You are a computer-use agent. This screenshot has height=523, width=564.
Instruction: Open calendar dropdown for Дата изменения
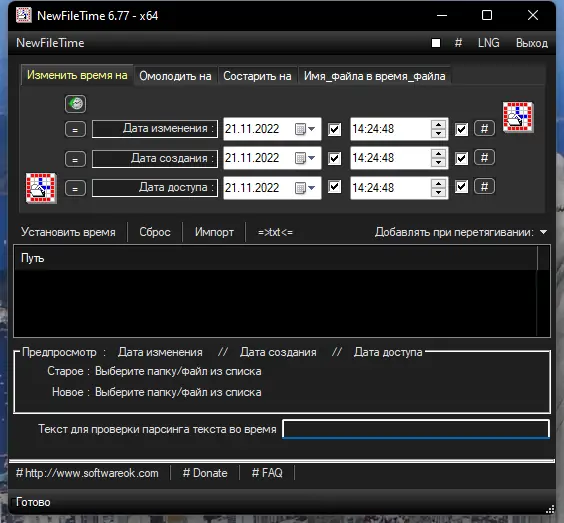pos(305,129)
